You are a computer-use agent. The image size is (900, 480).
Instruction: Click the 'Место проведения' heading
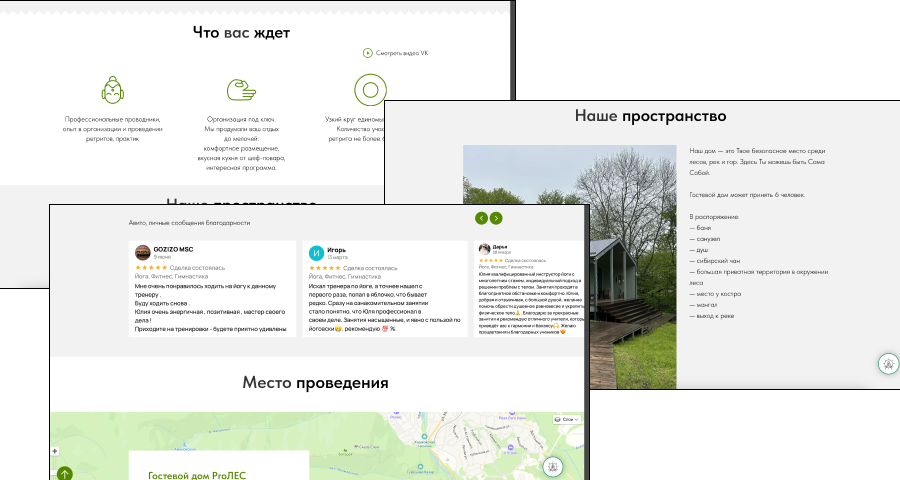(315, 382)
